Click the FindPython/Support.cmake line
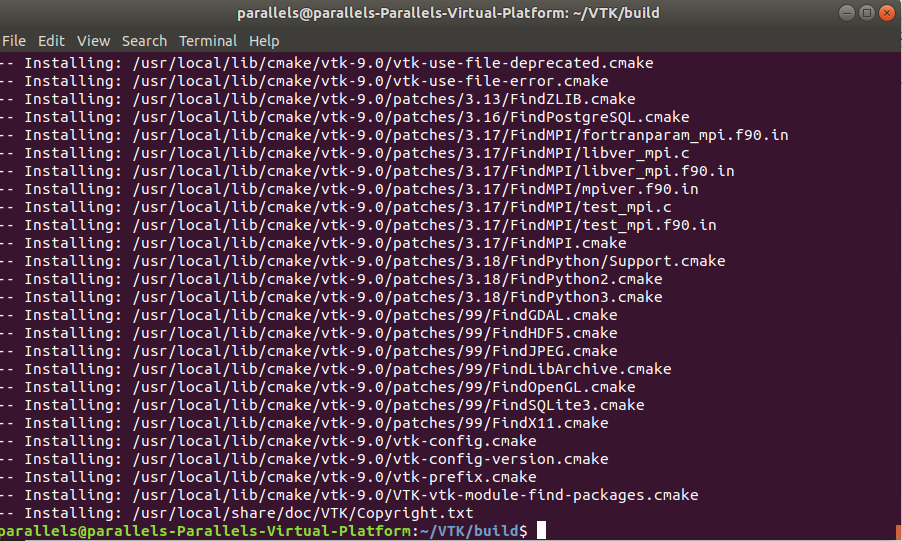This screenshot has width=902, height=541. 363,261
